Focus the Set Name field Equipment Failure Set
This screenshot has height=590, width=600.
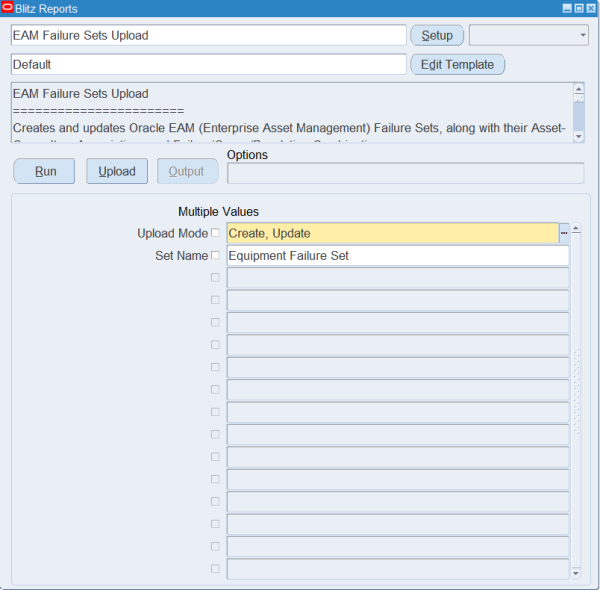pos(398,256)
